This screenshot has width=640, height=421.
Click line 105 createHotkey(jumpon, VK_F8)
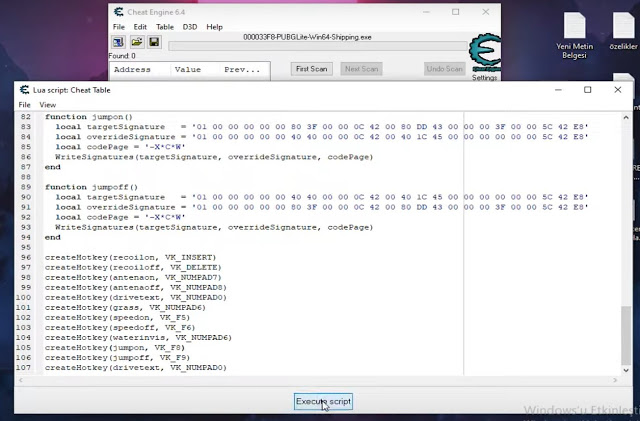coord(115,348)
